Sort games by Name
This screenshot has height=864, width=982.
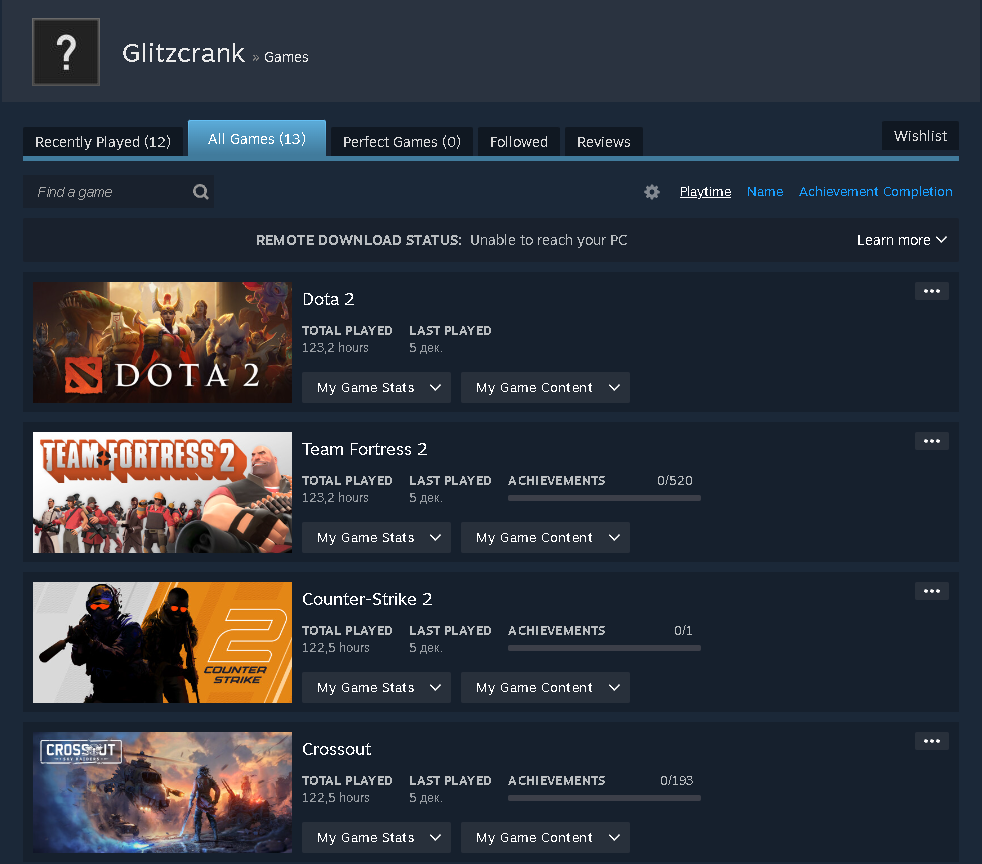tap(765, 192)
